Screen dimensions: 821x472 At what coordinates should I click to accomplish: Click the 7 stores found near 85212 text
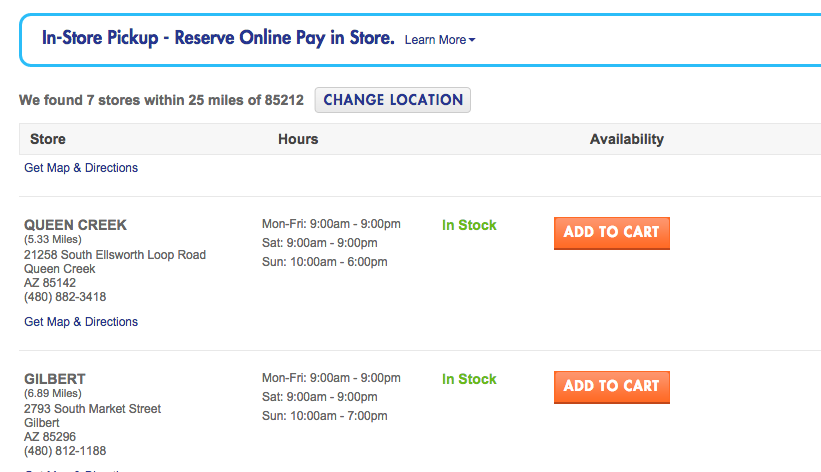[161, 100]
